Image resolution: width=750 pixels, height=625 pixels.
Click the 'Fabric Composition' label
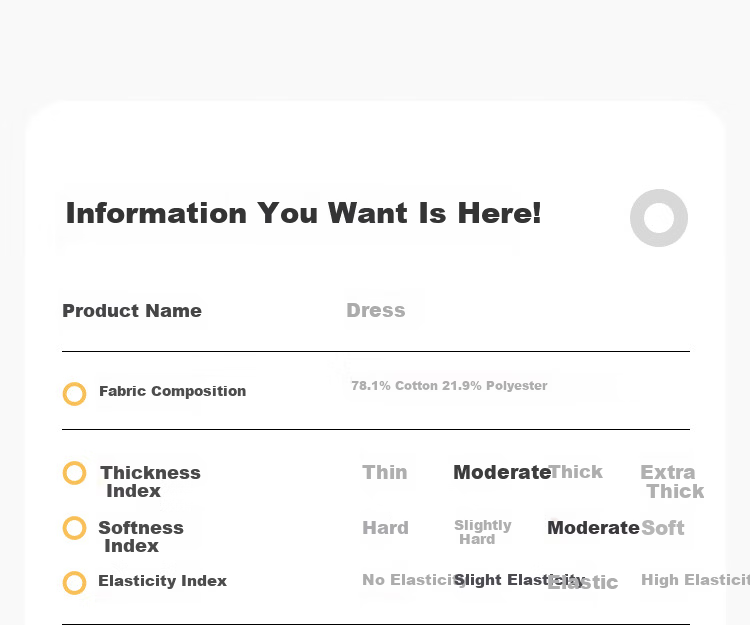[x=173, y=391]
